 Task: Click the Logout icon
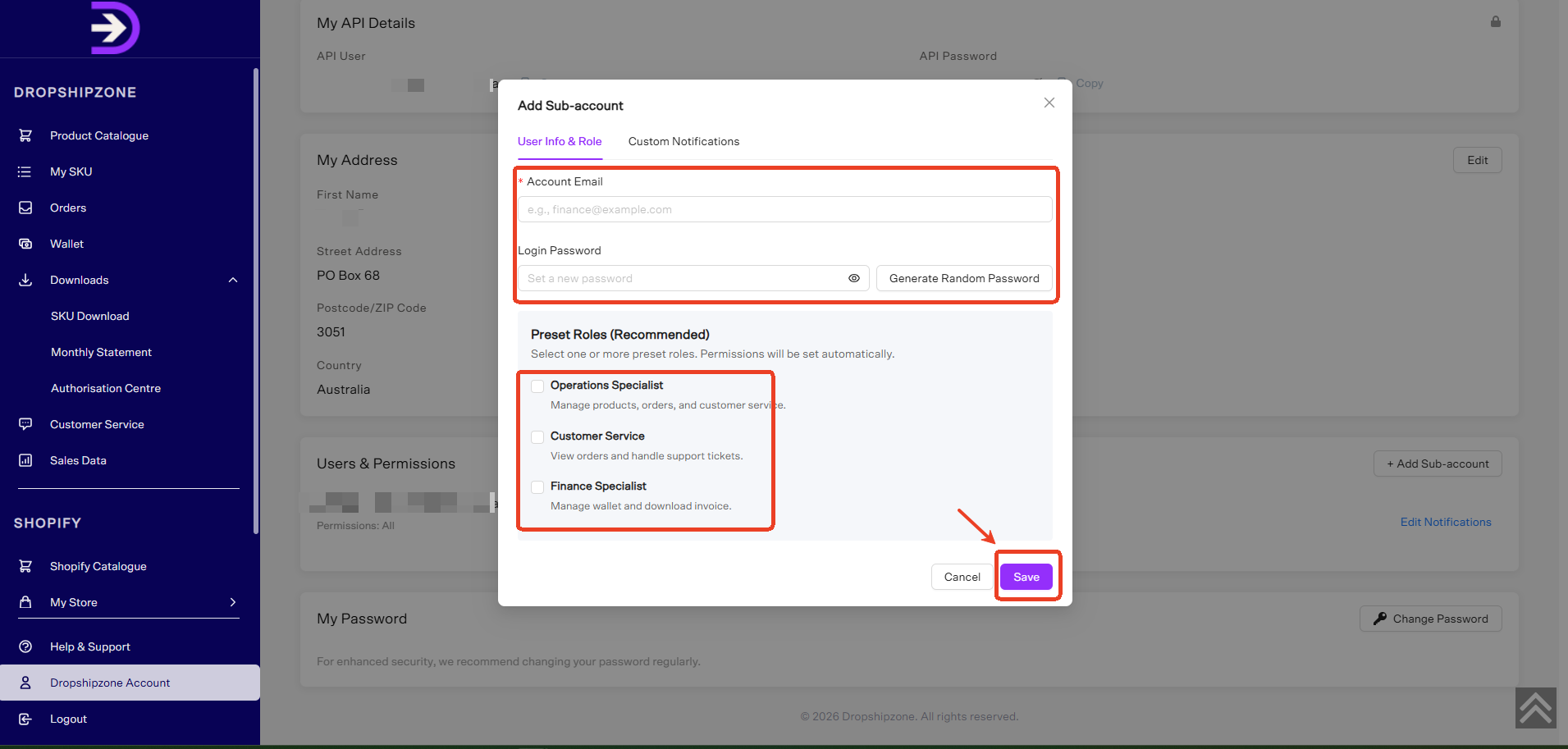[25, 719]
